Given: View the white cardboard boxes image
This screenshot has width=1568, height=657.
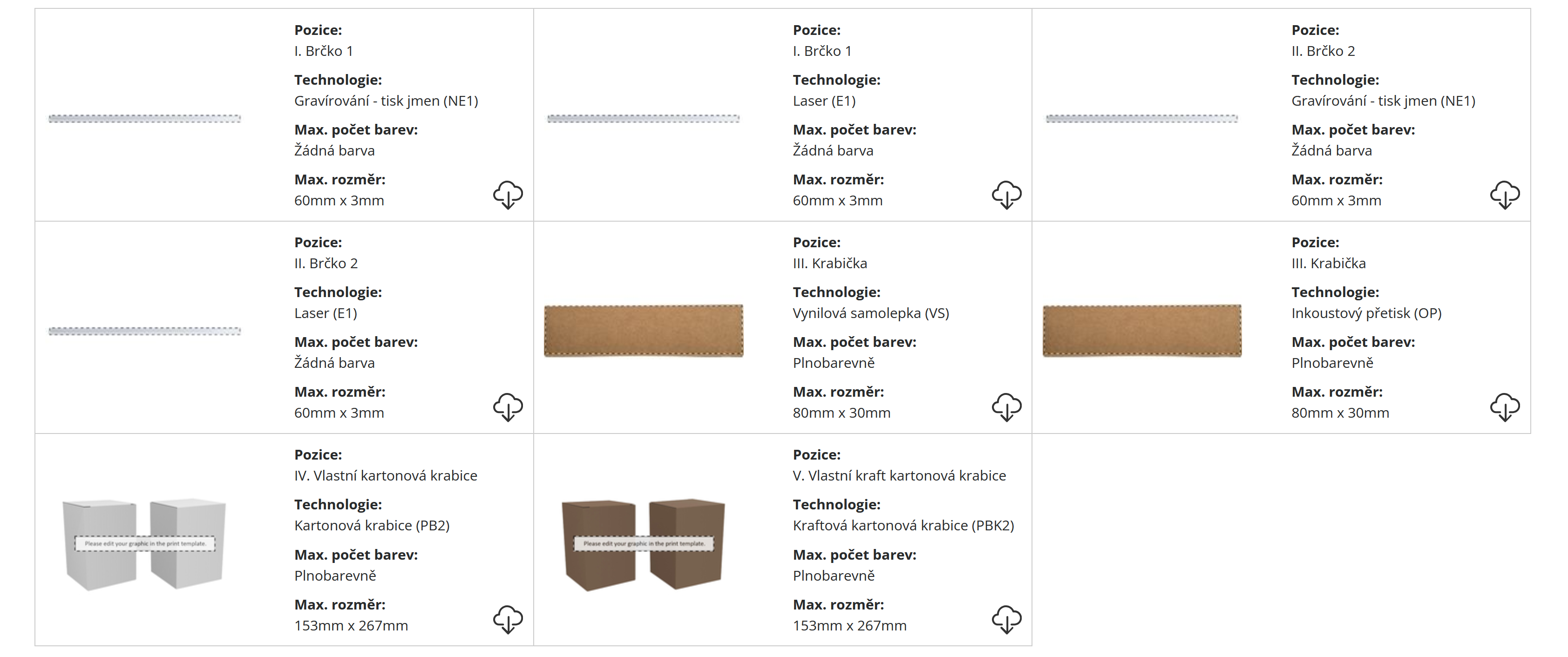Looking at the screenshot, I should pyautogui.click(x=145, y=543).
